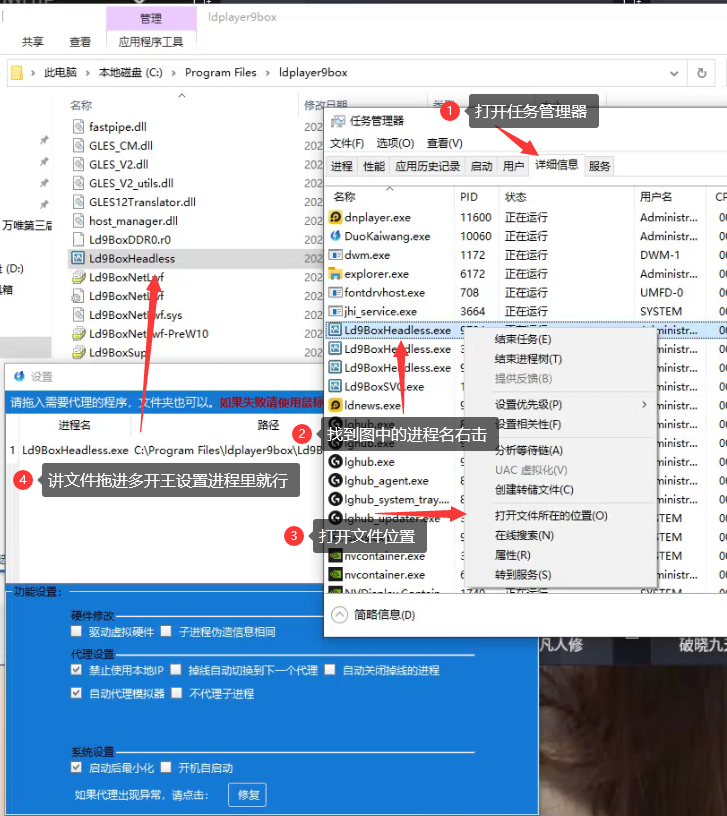727x816 pixels.
Task: Click the GLES_V2_utils.dll file icon
Action: coord(79,183)
